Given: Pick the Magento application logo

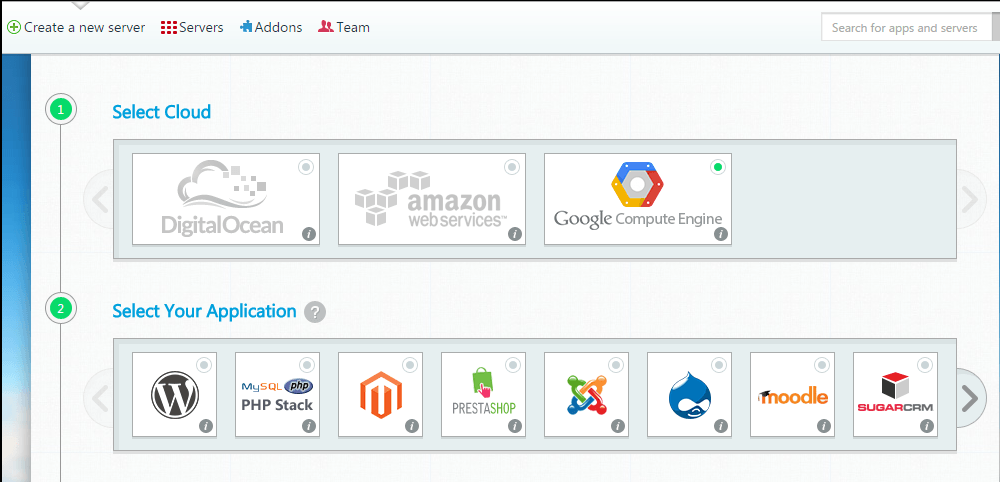Looking at the screenshot, I should (381, 395).
